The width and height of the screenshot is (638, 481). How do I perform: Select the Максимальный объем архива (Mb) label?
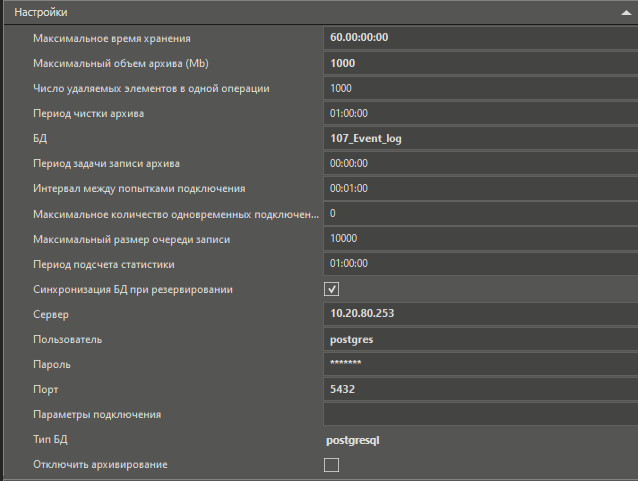tap(121, 63)
